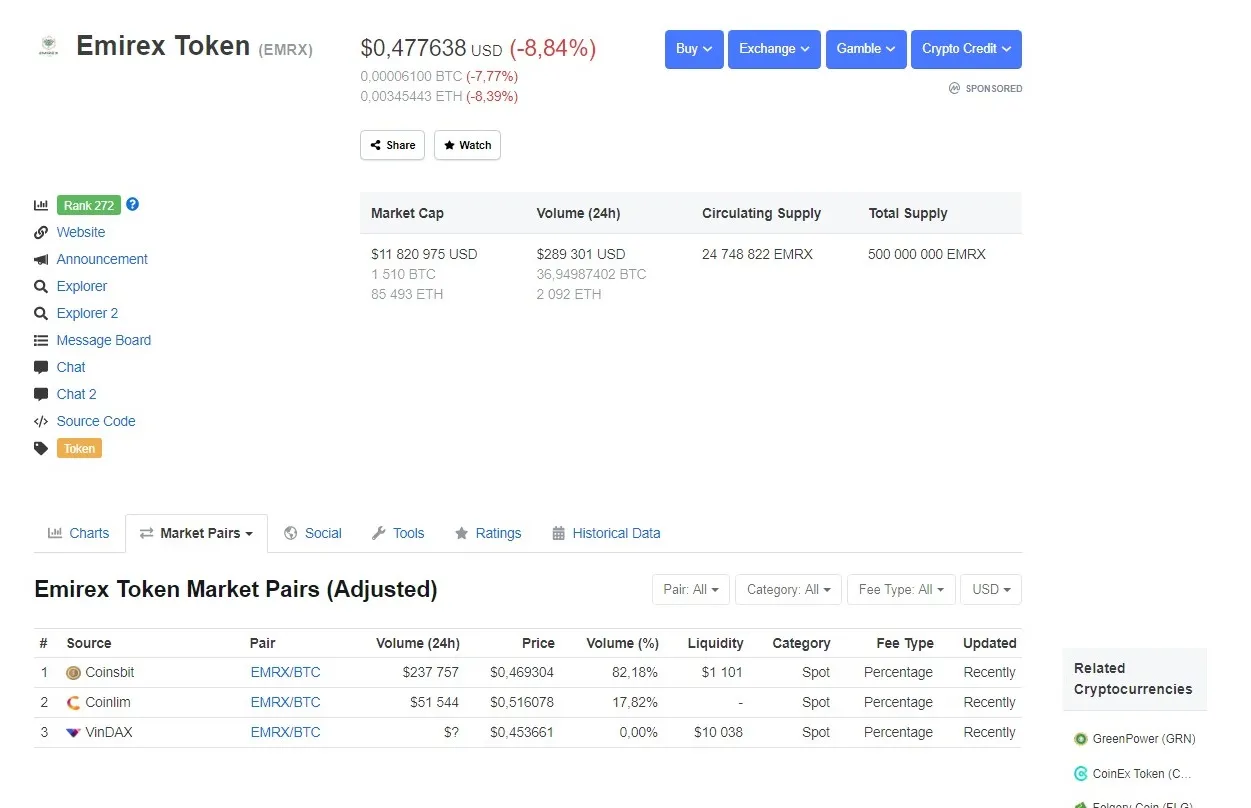This screenshot has height=808, width=1251.
Task: Click the magnifier icon next to Explorer 2
Action: [x=41, y=313]
